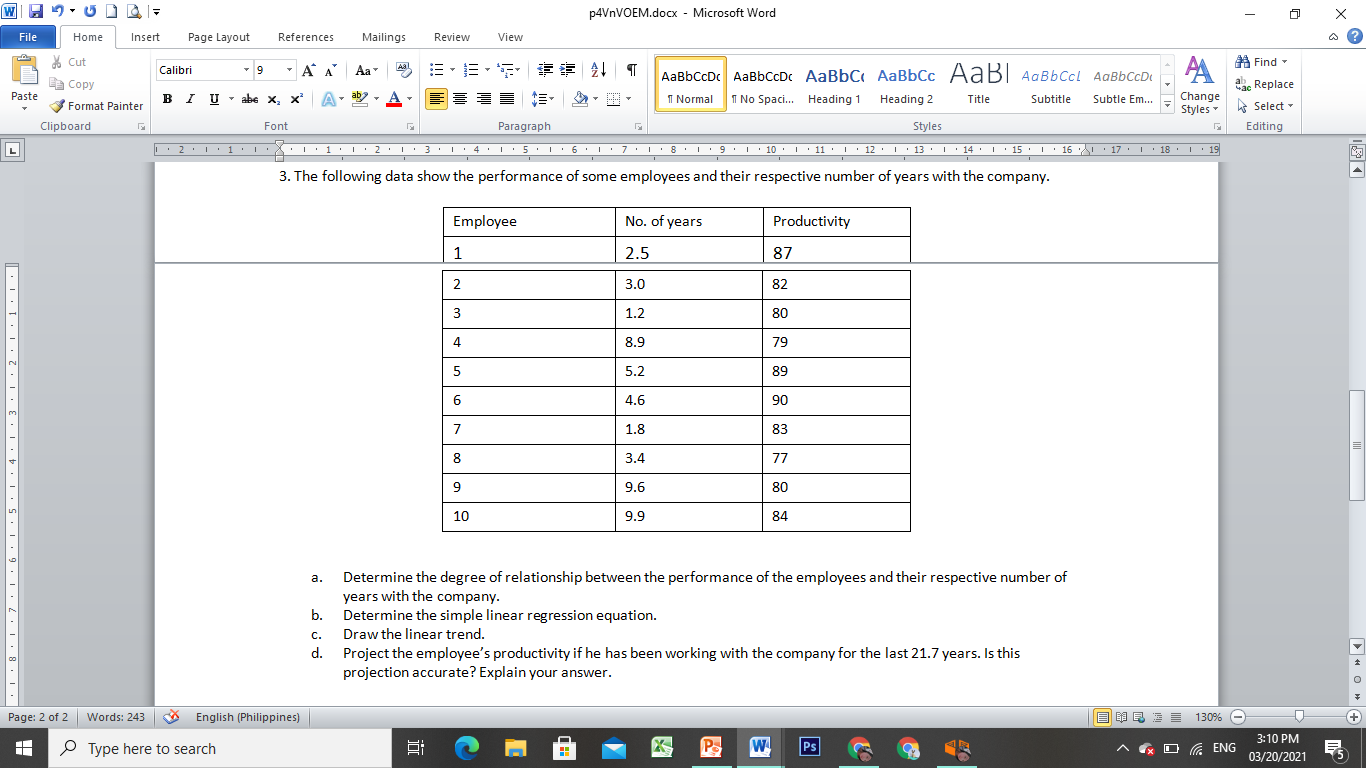1366x768 pixels.
Task: Switch to the Mailings tab
Action: point(383,37)
